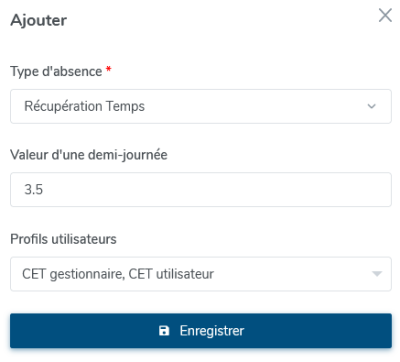Click the floppy disk save icon

[164, 331]
